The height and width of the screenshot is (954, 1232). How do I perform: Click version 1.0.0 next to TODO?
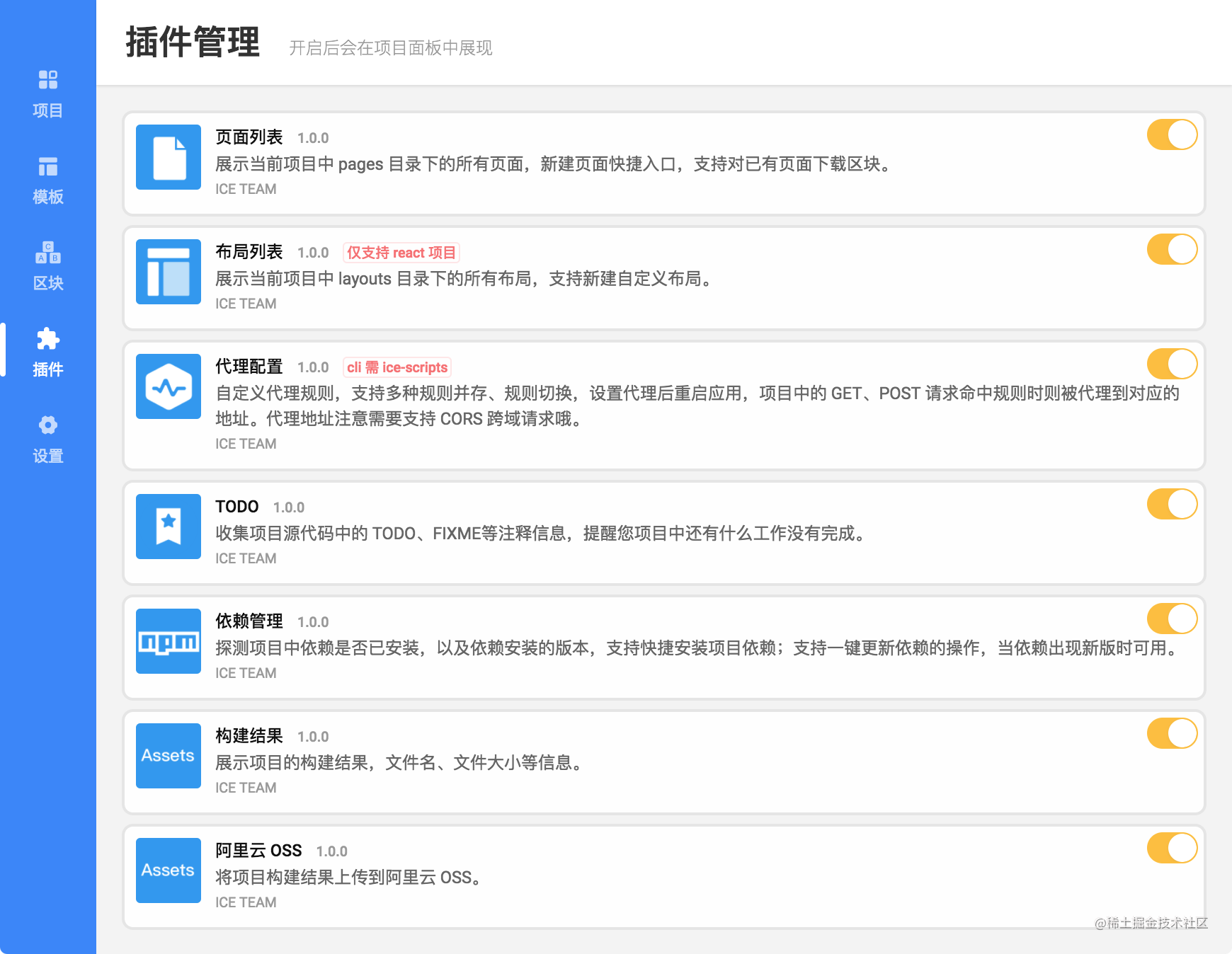[x=289, y=507]
